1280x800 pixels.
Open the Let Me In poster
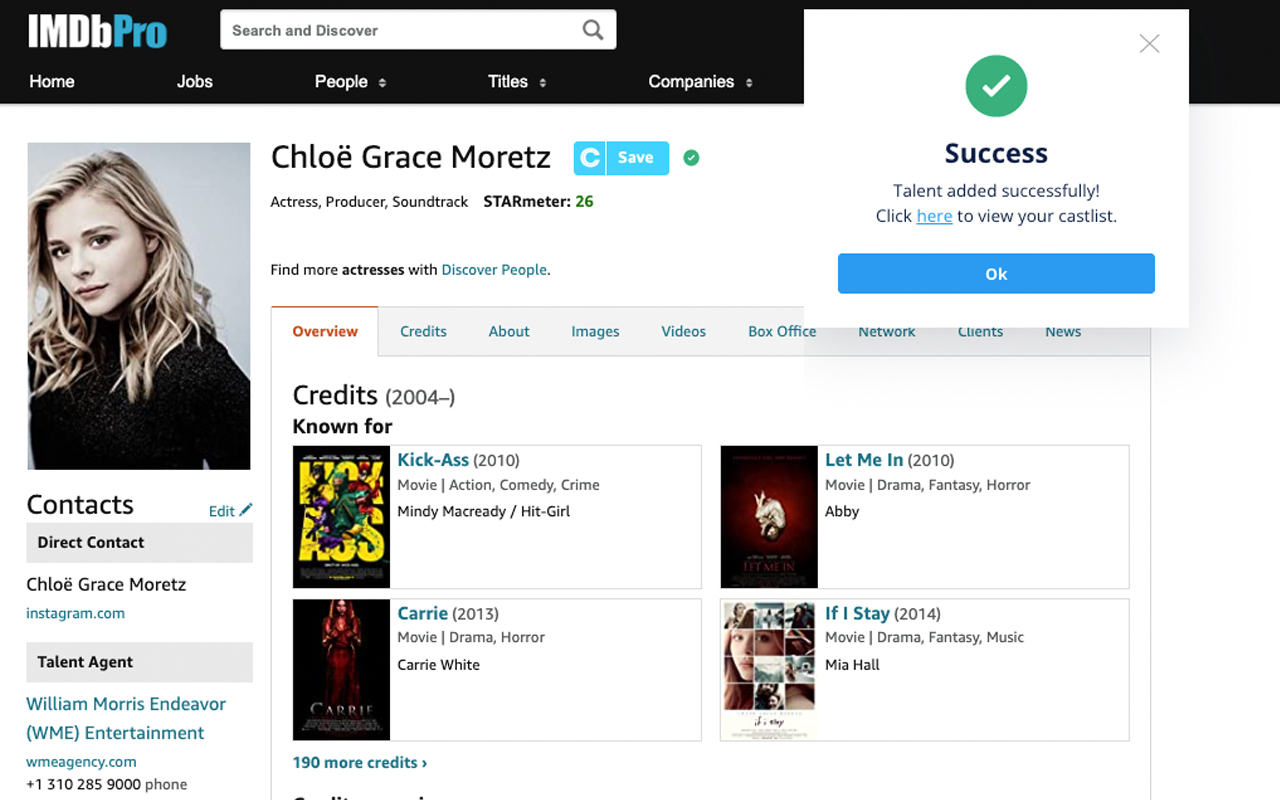[x=769, y=516]
